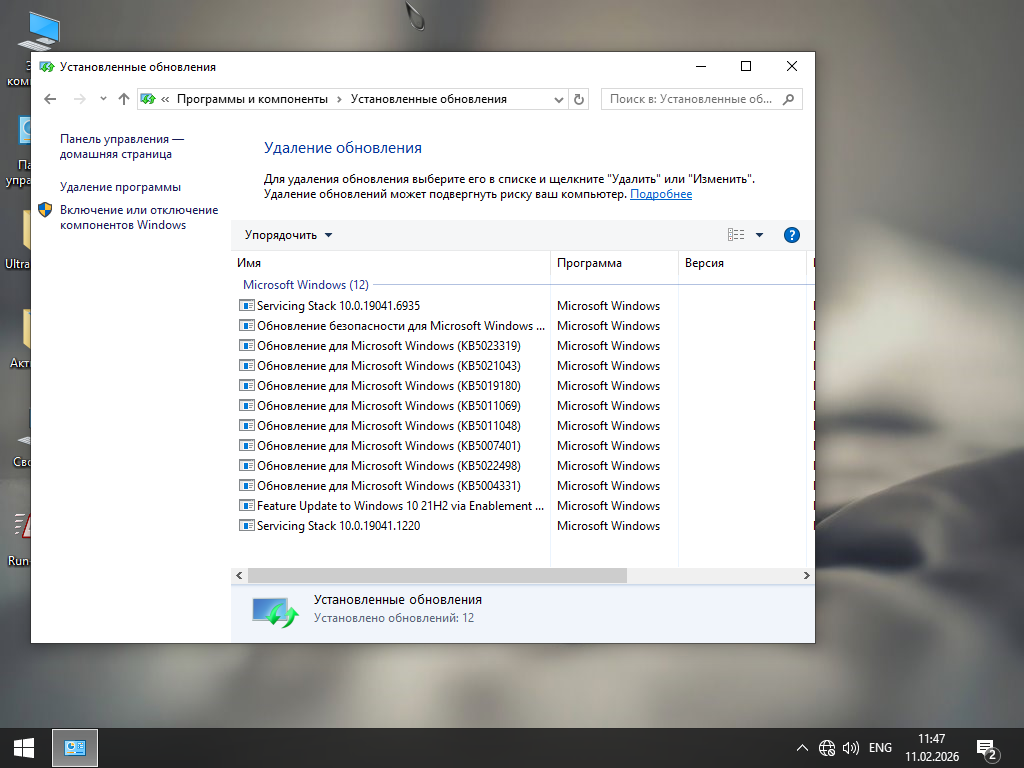This screenshot has height=768, width=1024.
Task: Click the Back navigation arrow
Action: coord(50,99)
